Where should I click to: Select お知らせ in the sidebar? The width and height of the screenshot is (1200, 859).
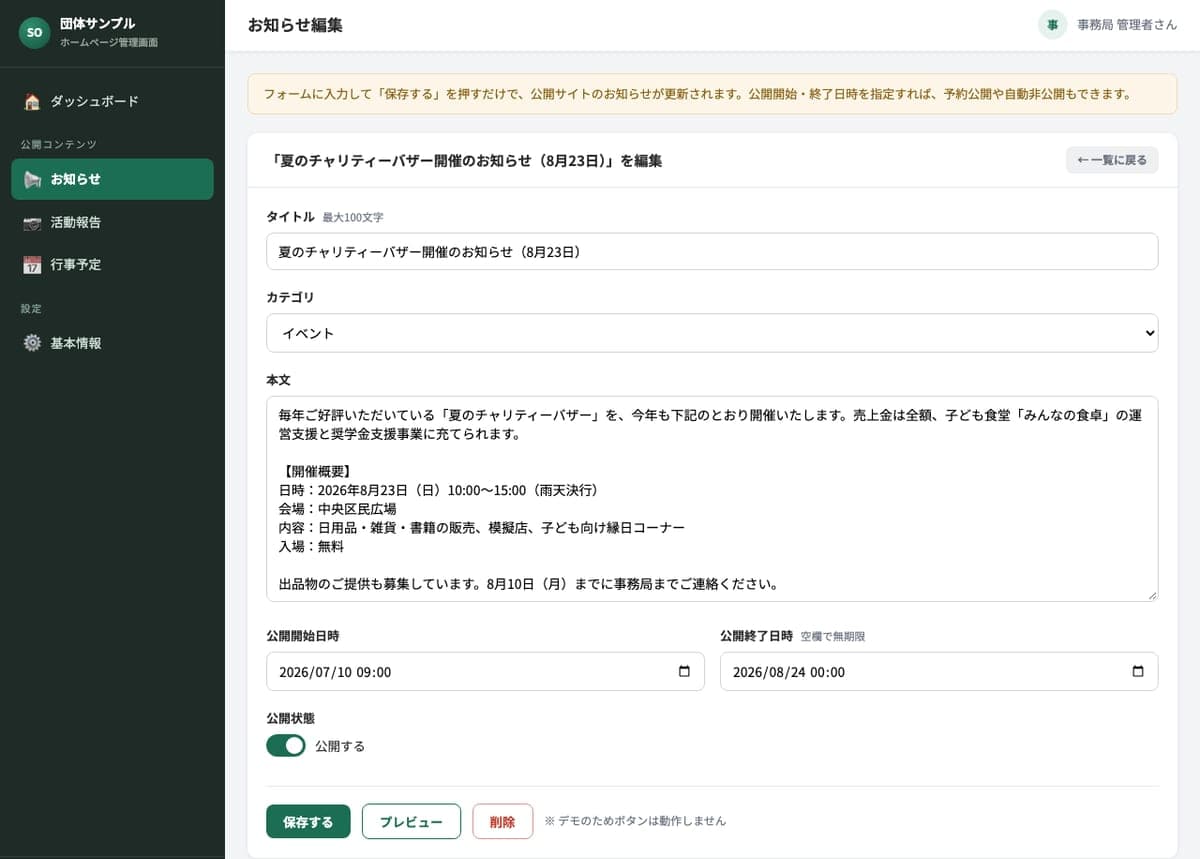112,179
